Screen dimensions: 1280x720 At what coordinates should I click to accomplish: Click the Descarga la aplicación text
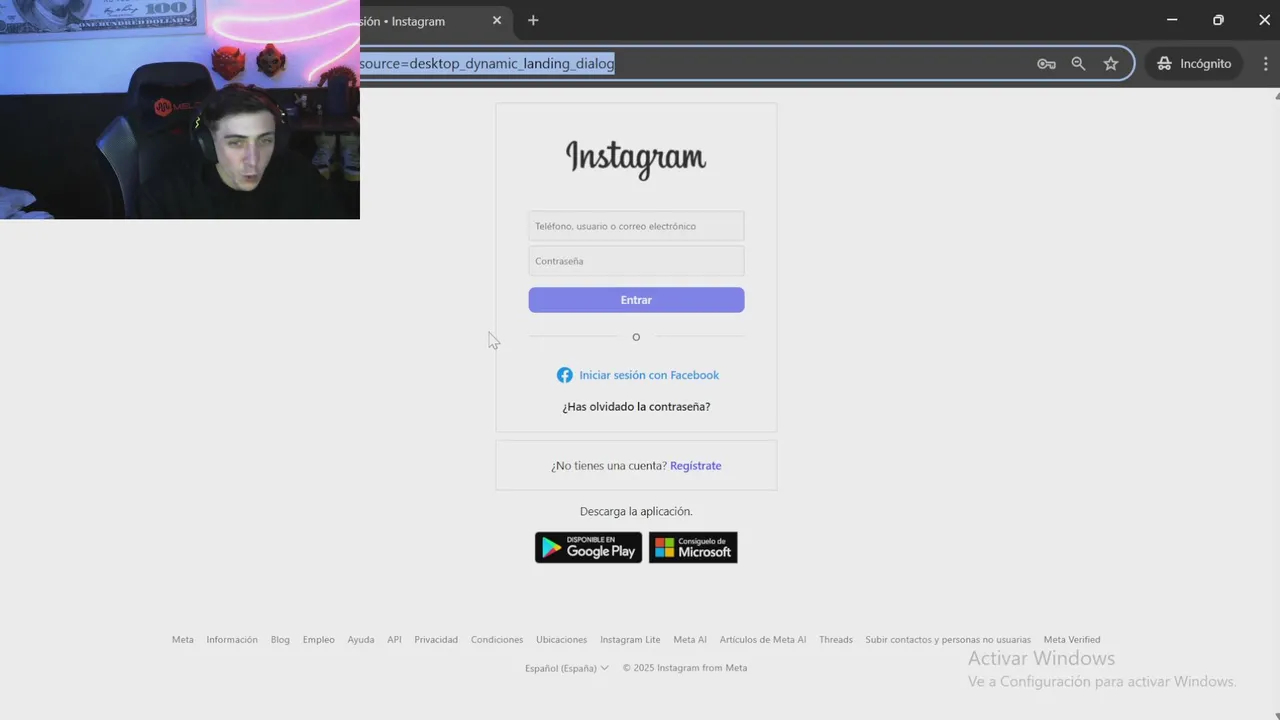click(x=636, y=512)
